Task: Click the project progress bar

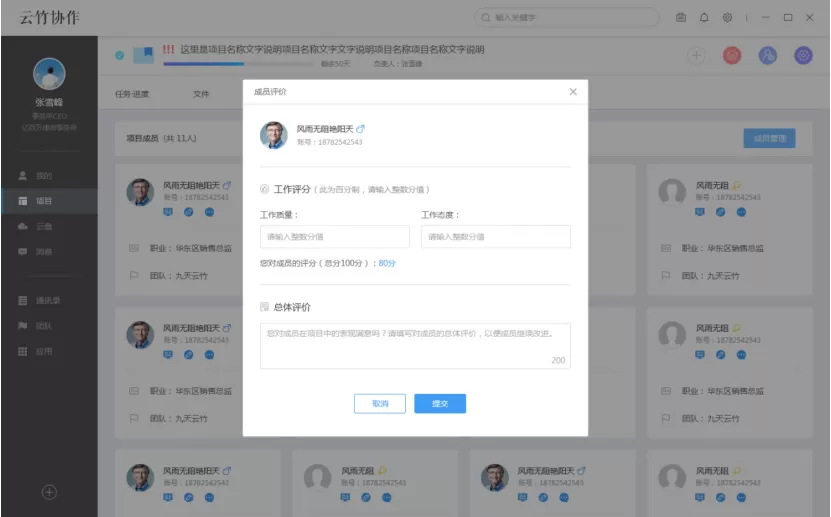Action: coord(238,64)
